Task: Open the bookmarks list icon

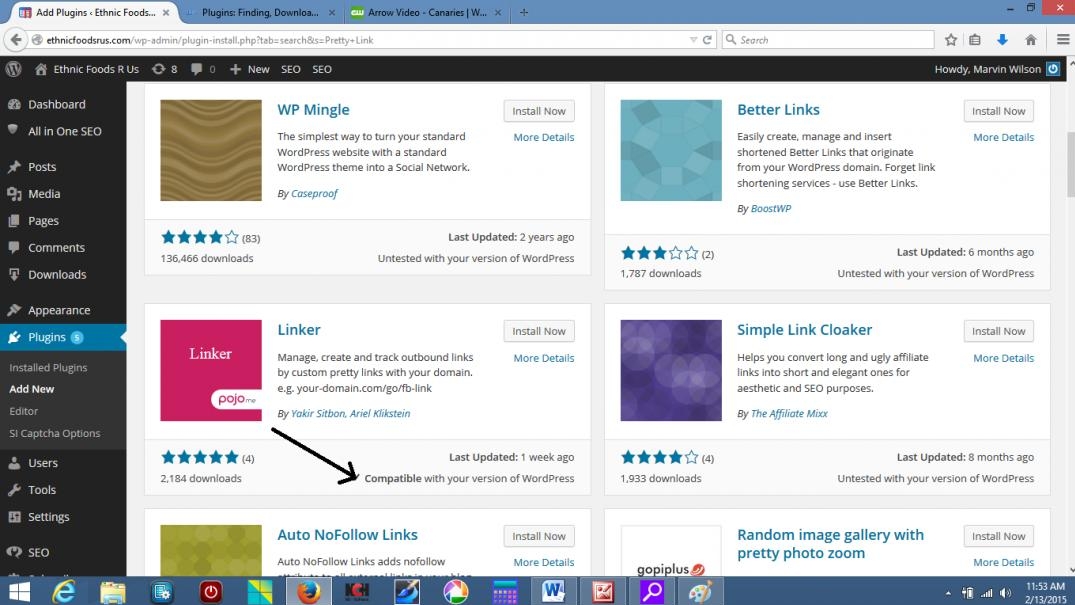Action: pyautogui.click(x=975, y=40)
